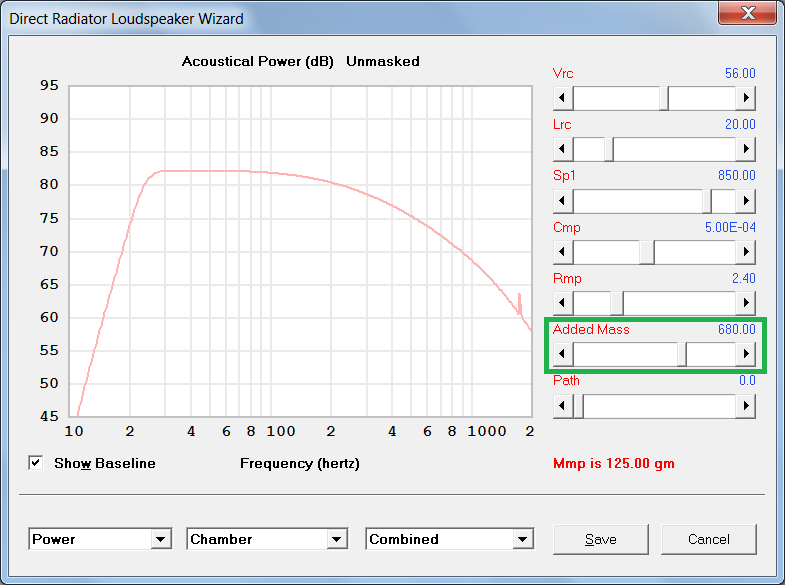Click the right arrow of the Lrc slider
The height and width of the screenshot is (585, 785).
745,149
